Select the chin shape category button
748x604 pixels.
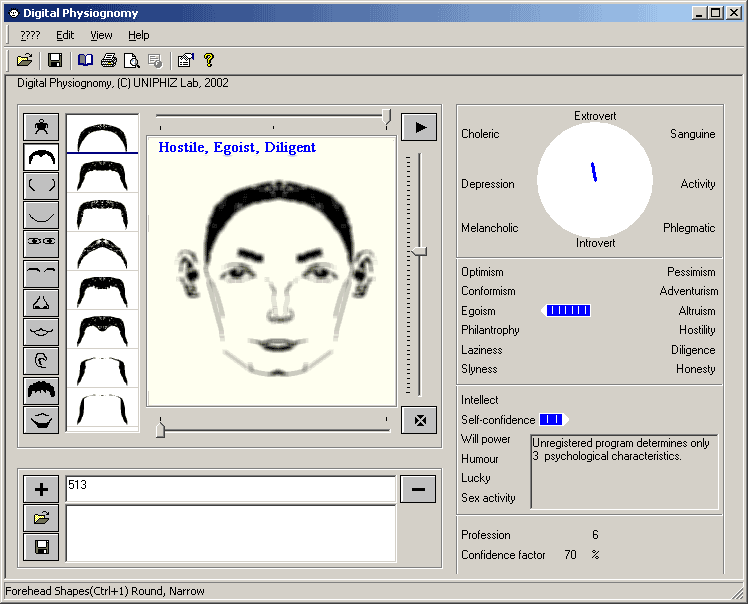(x=41, y=215)
